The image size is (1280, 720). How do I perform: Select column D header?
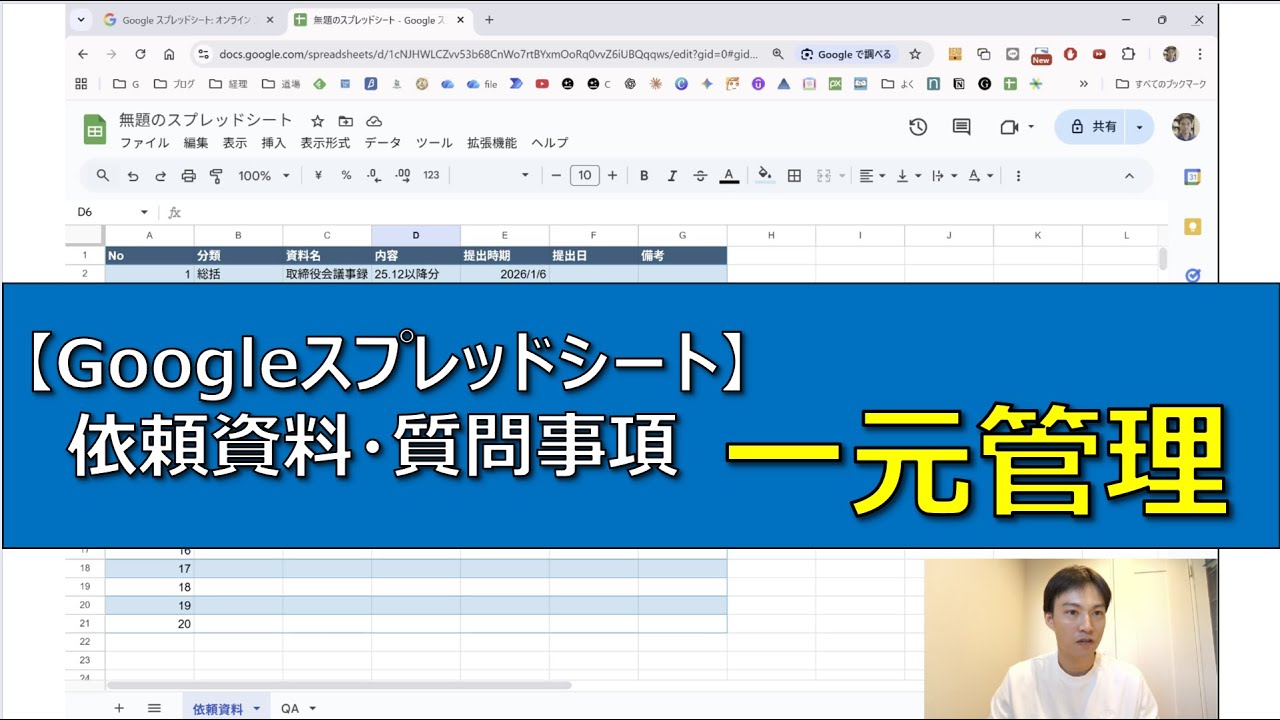pos(416,235)
